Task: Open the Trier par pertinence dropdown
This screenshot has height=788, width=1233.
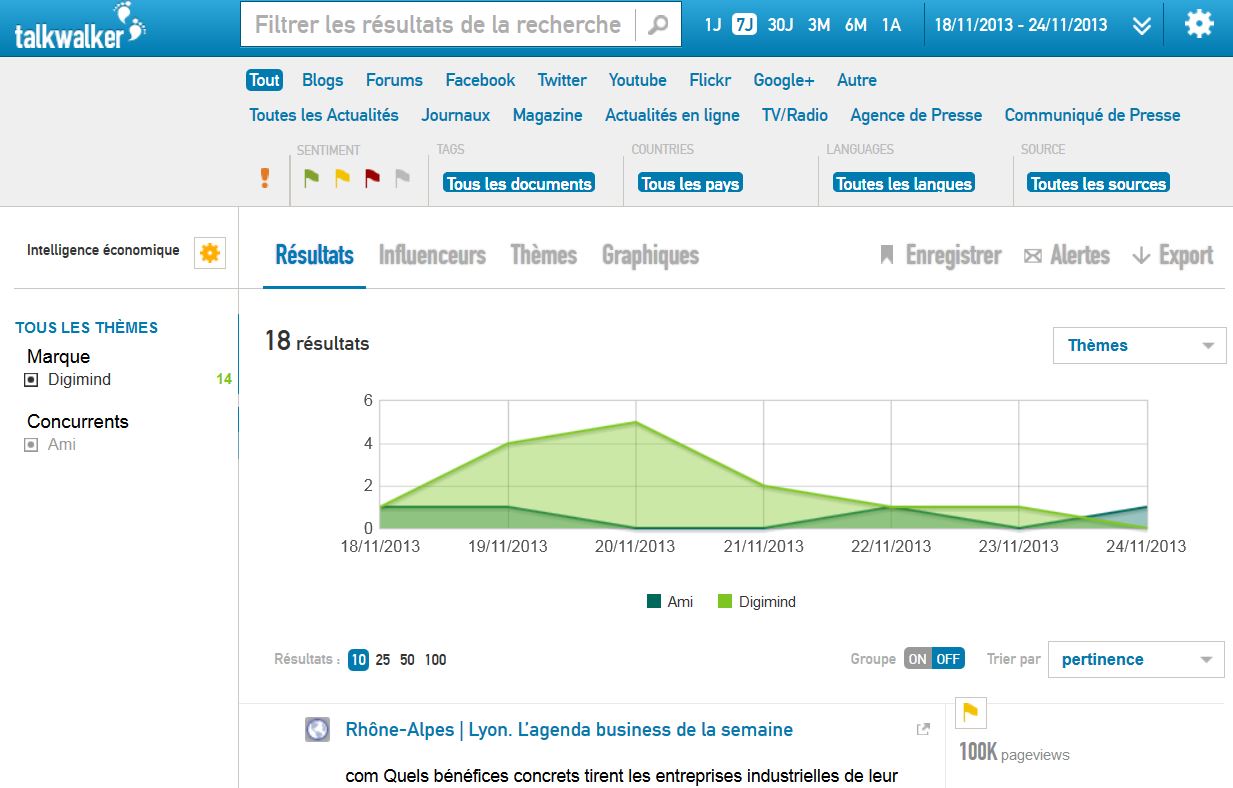Action: coord(1136,660)
